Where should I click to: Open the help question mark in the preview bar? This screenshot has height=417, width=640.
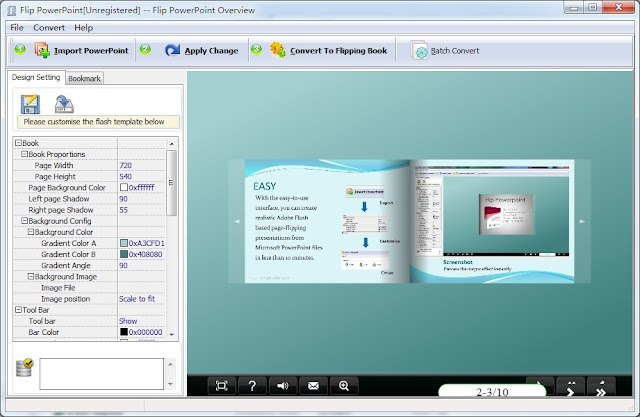pos(252,386)
